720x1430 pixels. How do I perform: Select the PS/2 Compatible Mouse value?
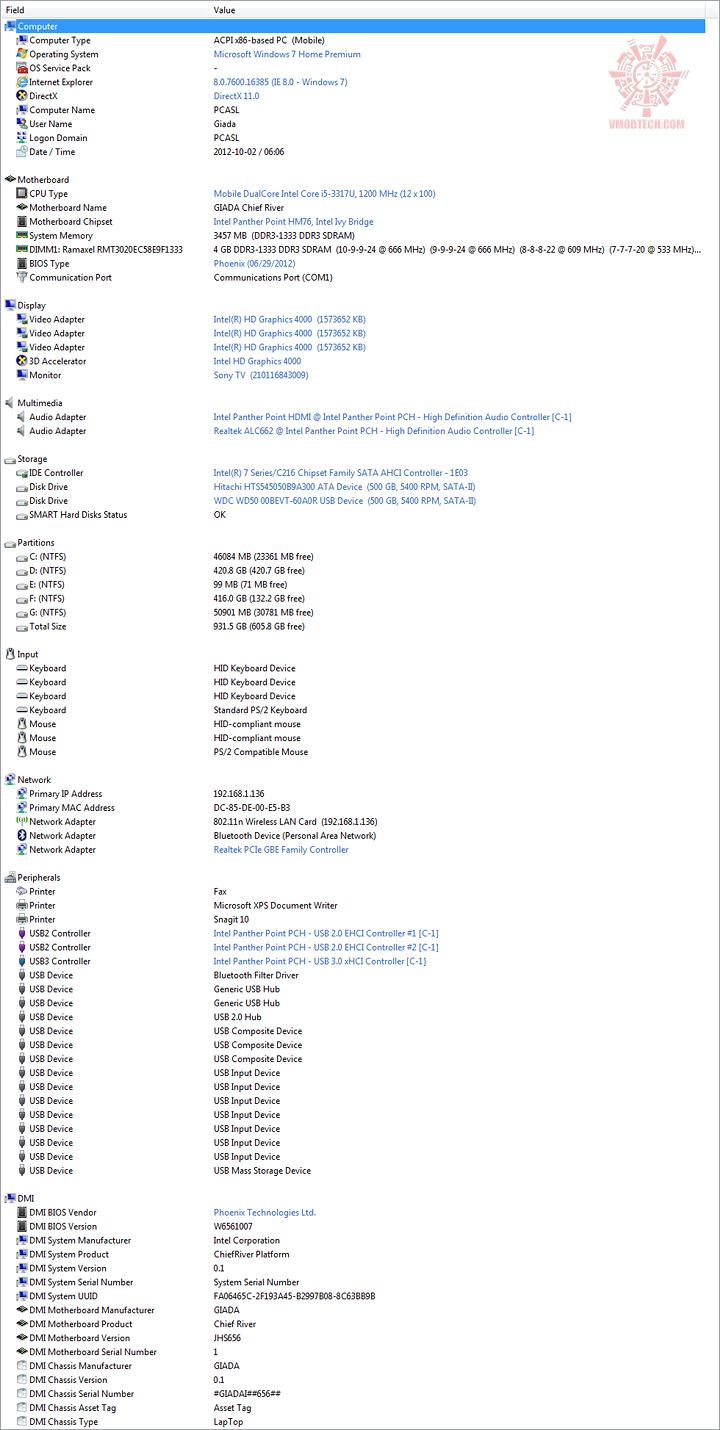[261, 752]
